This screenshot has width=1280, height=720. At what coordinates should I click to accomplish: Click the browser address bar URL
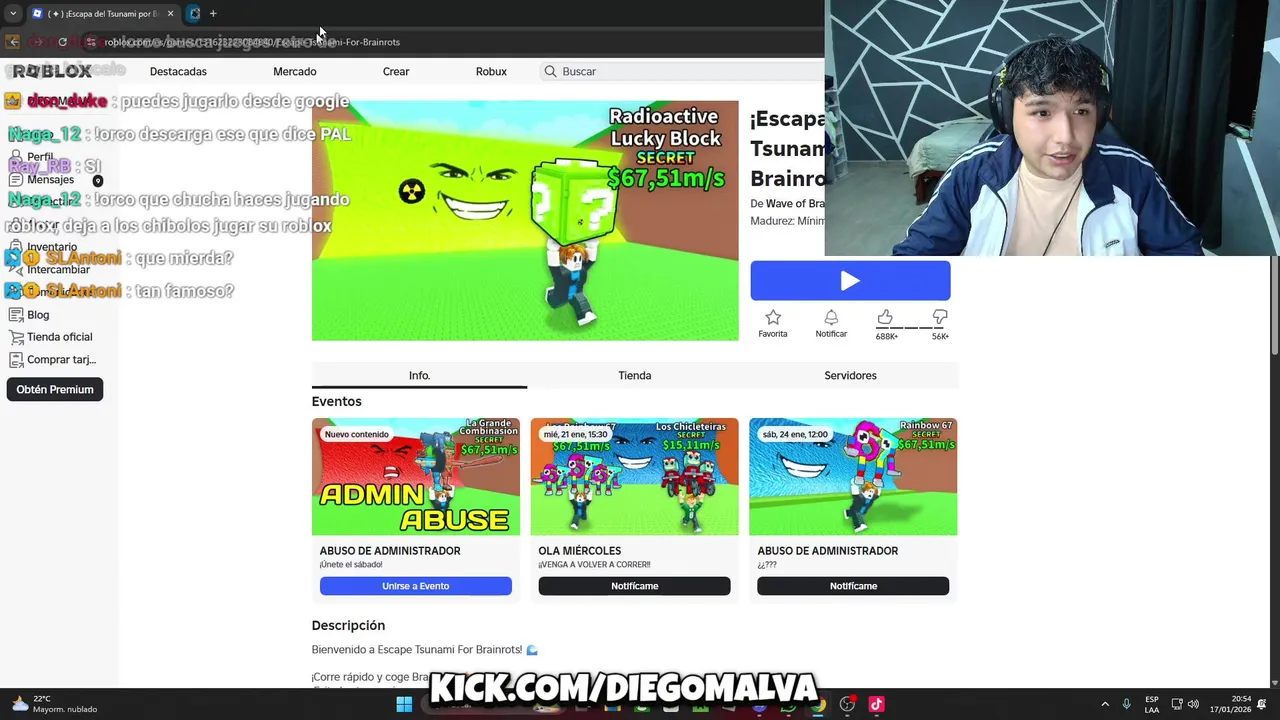point(252,42)
